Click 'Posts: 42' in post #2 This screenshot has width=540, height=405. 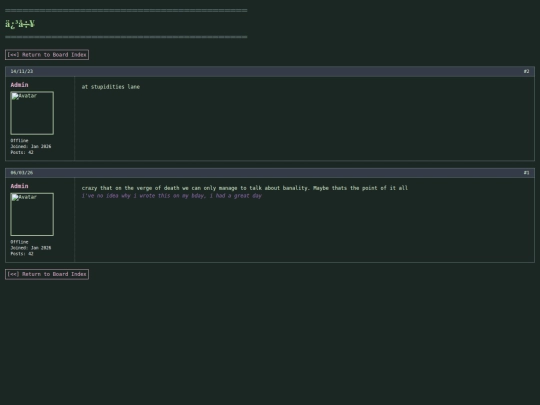tap(22, 152)
